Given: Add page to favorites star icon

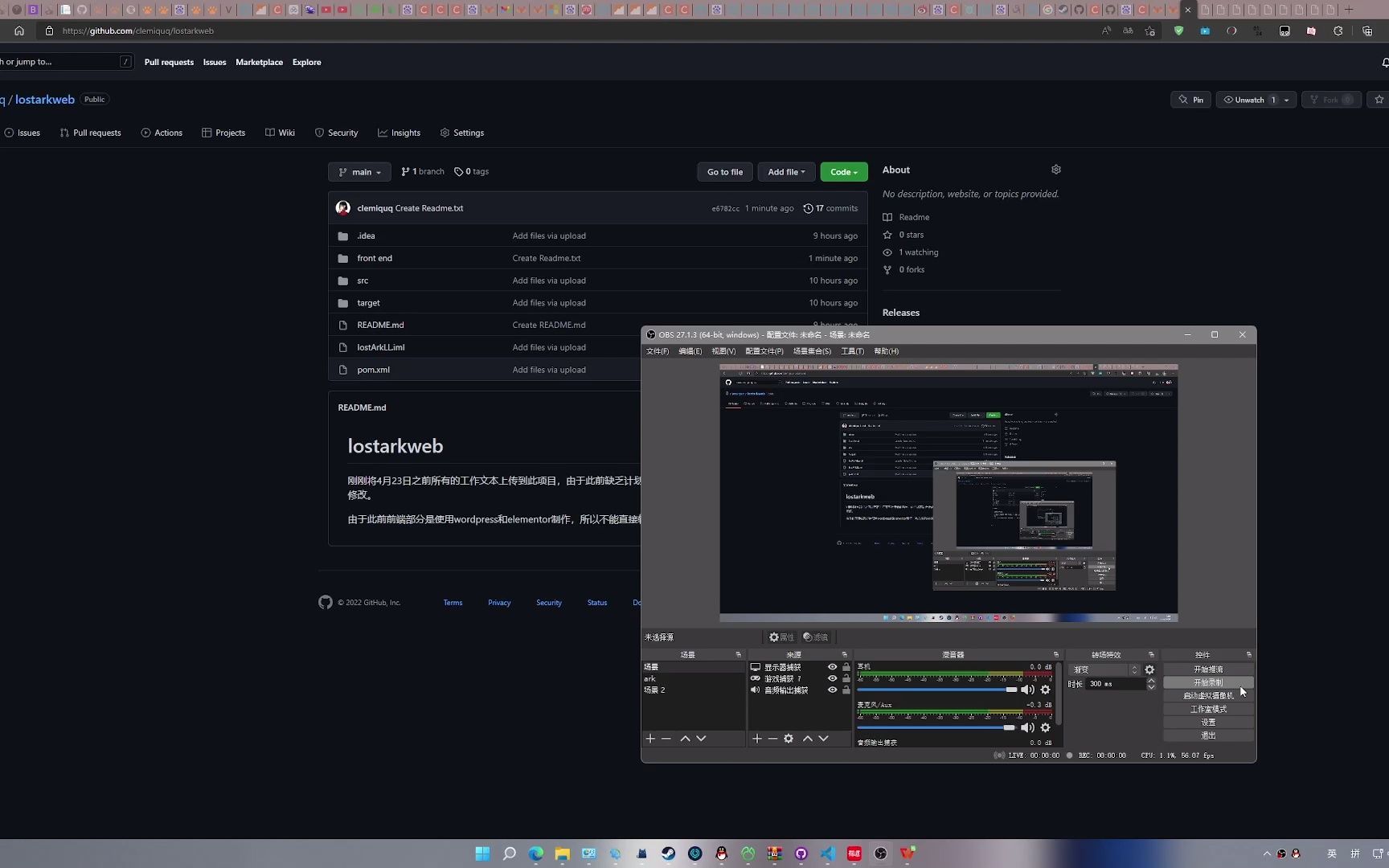Looking at the screenshot, I should point(1150,31).
